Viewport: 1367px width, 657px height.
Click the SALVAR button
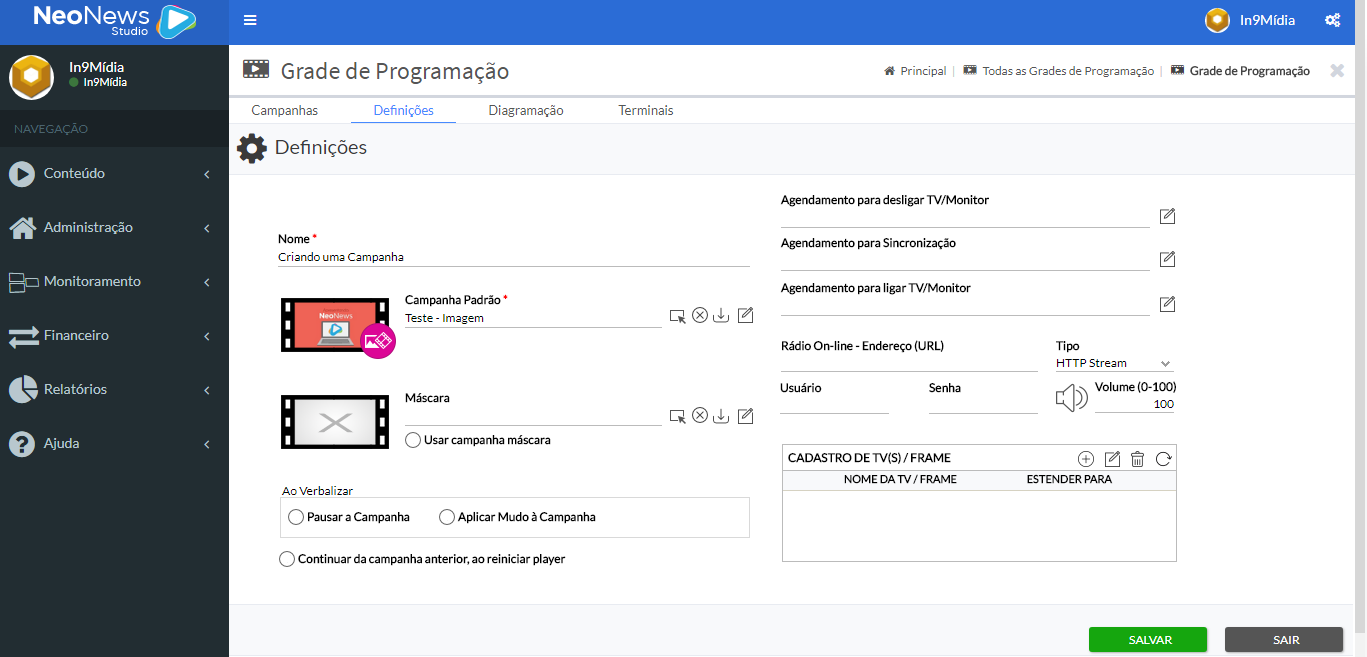coord(1148,639)
